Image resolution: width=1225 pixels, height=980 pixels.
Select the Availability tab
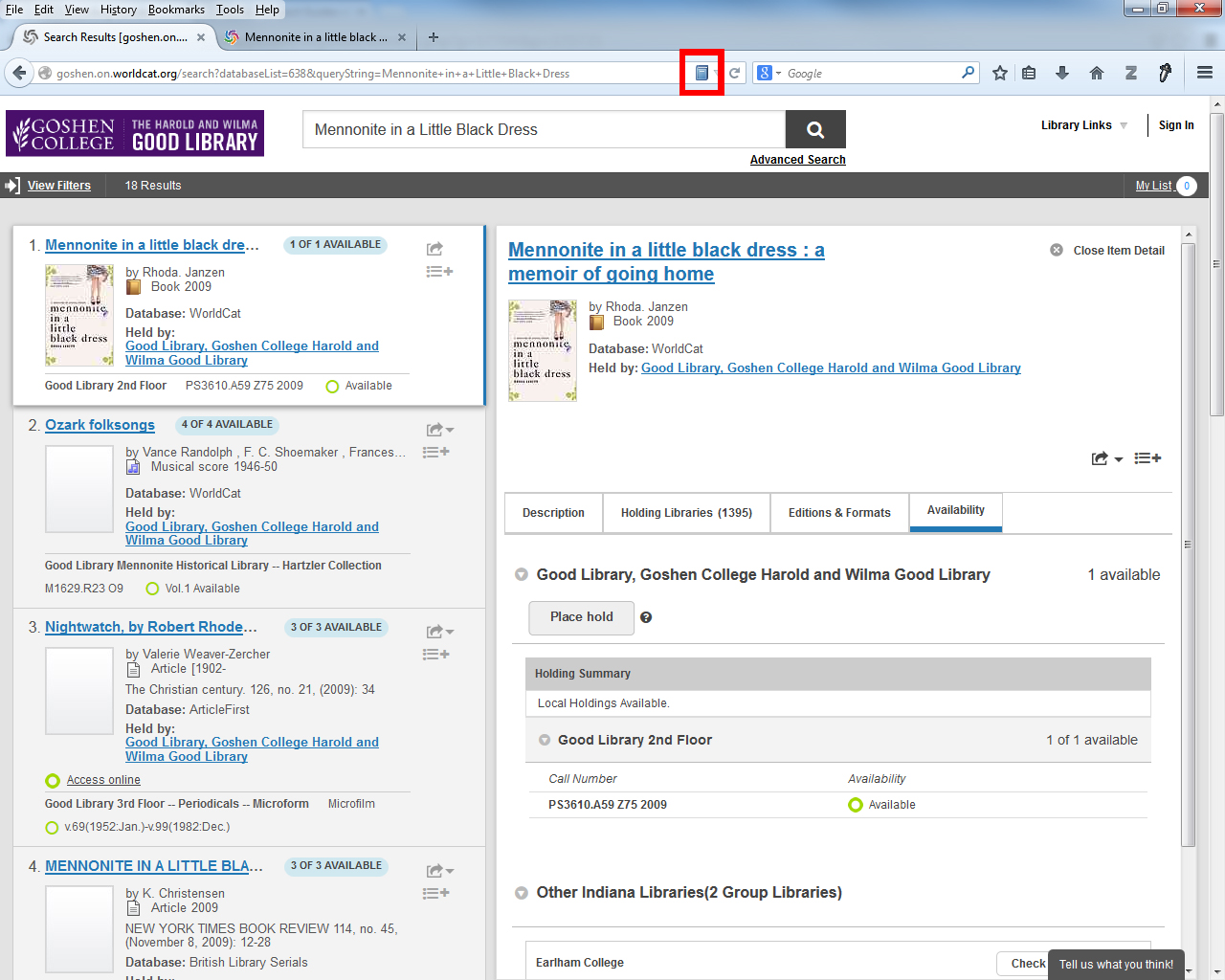click(x=955, y=511)
